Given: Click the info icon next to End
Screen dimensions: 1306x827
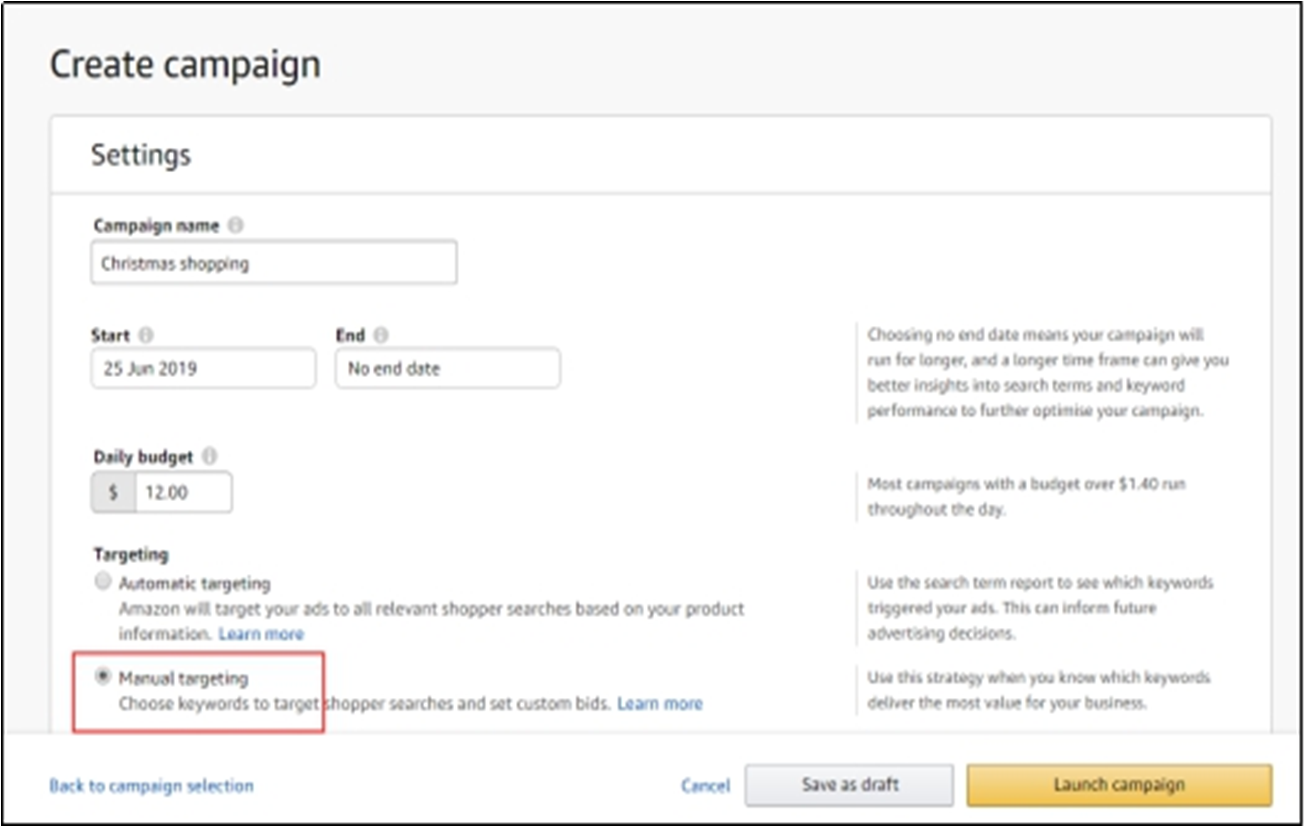Looking at the screenshot, I should click(381, 336).
